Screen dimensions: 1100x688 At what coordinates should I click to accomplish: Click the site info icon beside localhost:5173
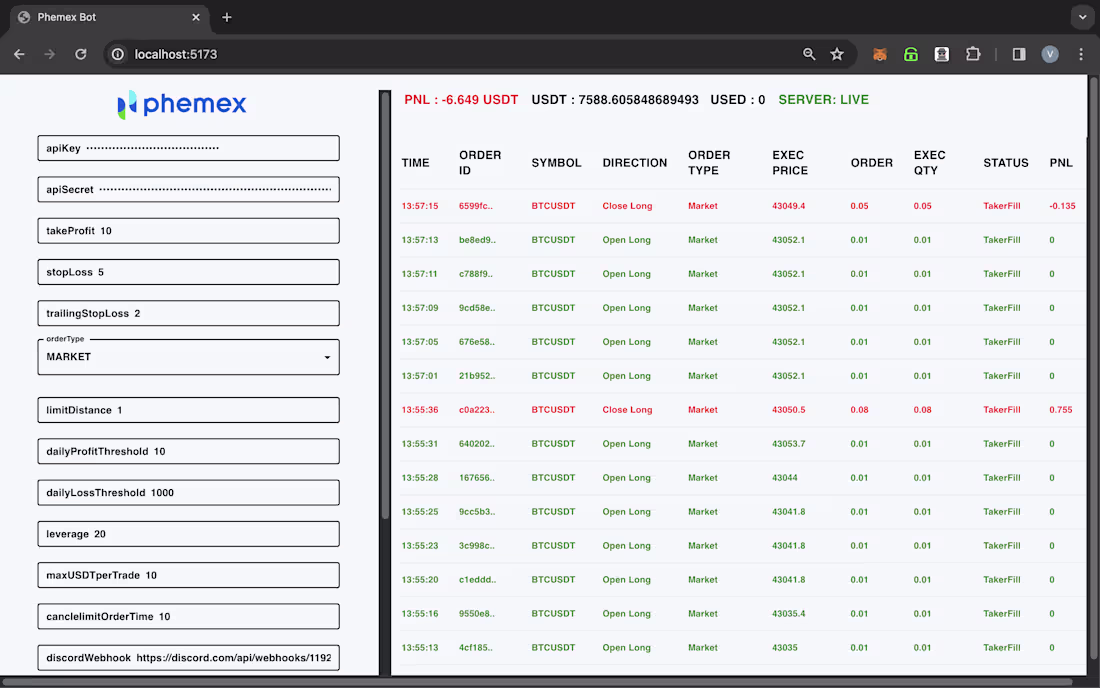click(119, 54)
